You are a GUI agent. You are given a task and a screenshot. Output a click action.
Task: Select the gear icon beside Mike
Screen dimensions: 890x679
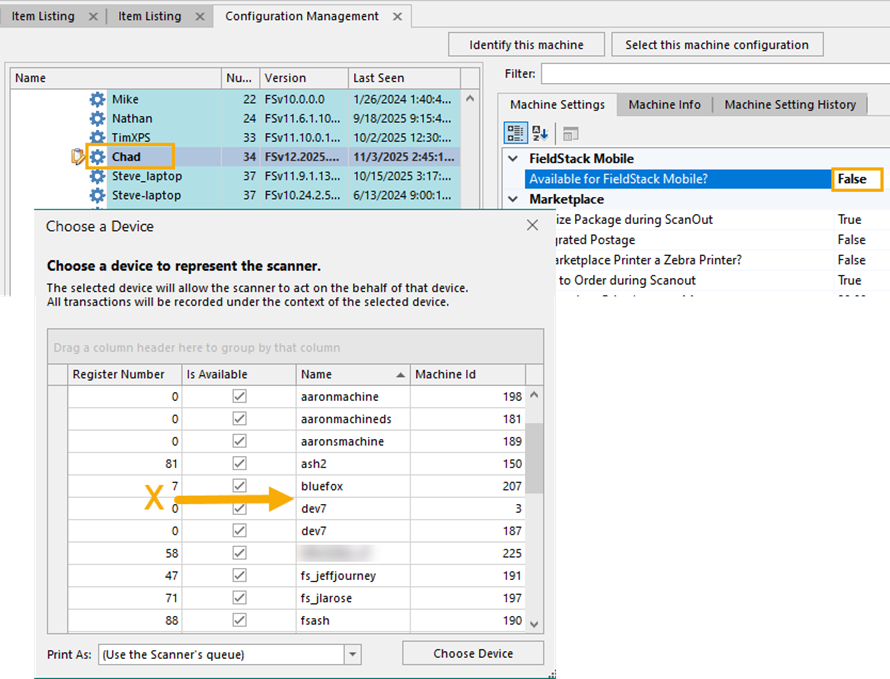tap(97, 99)
